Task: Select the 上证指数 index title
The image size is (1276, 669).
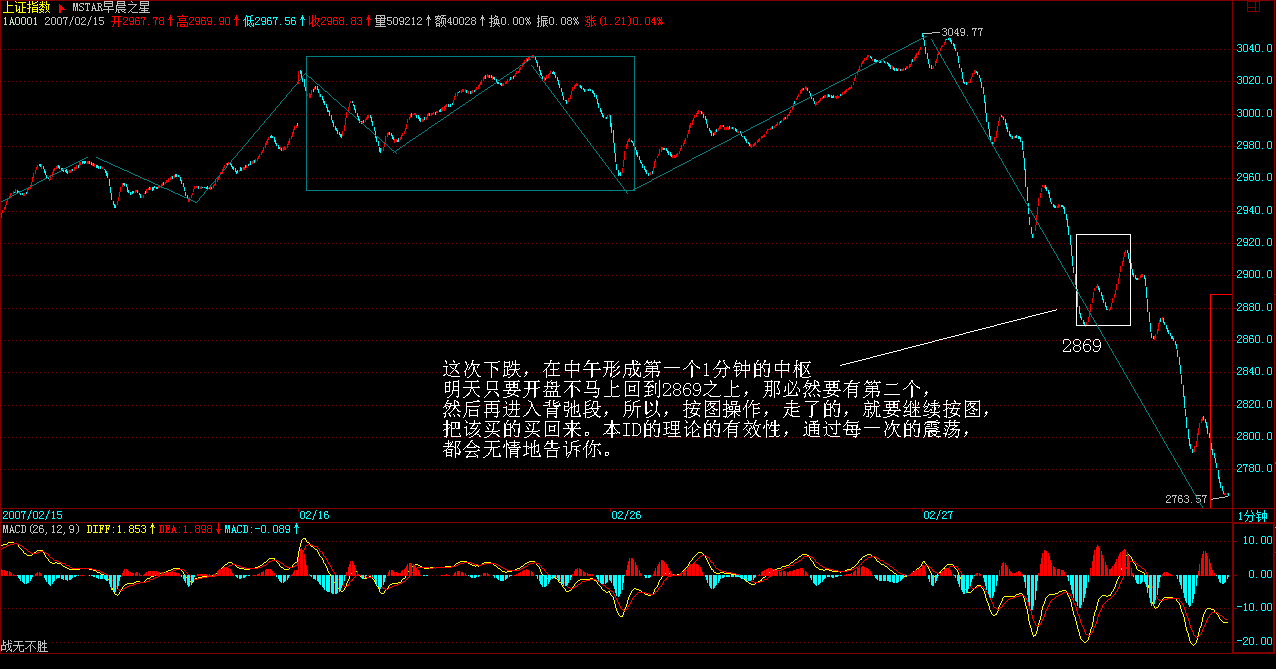Action: click(26, 7)
